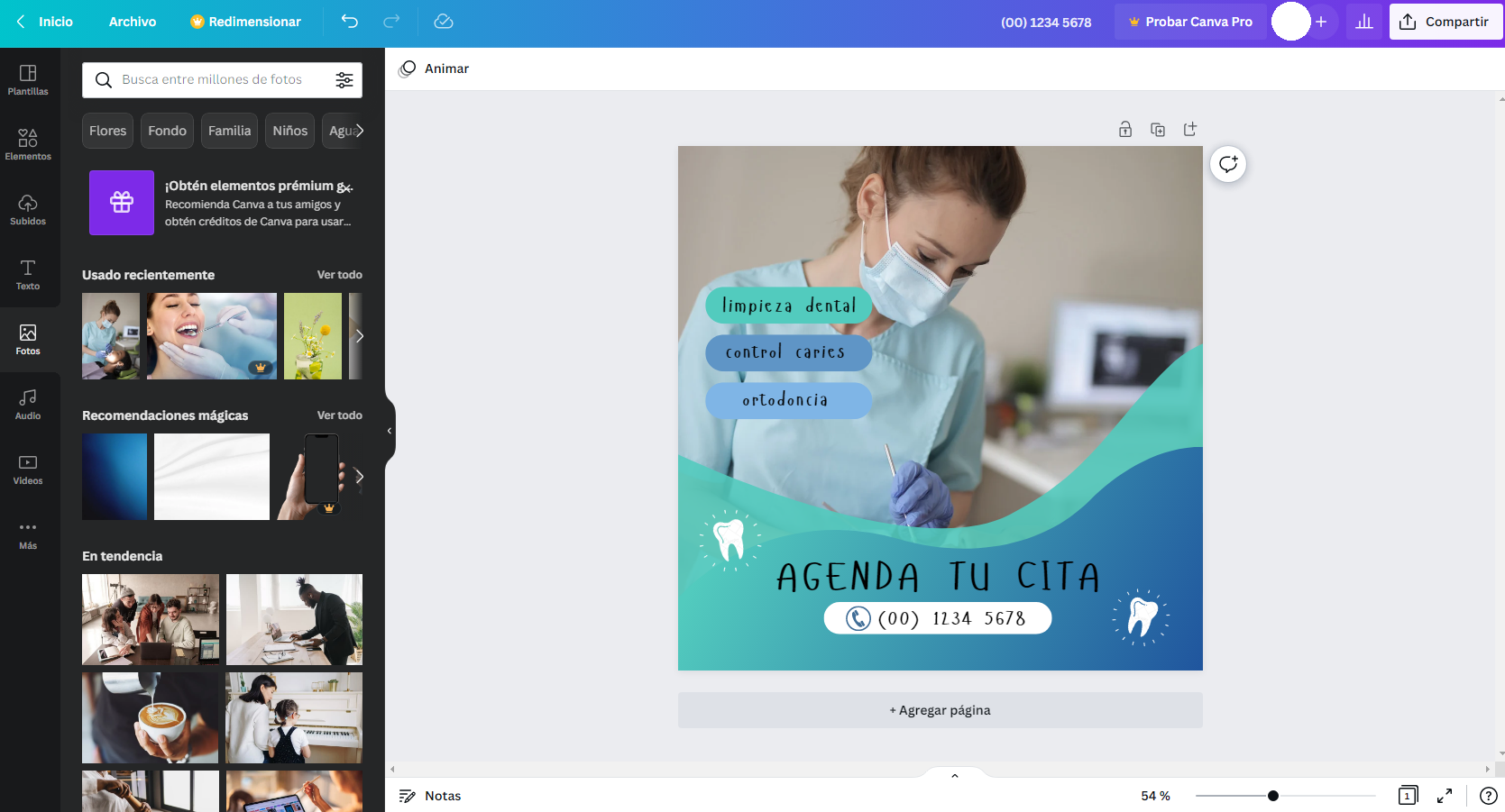Select the Flores category chip

click(107, 131)
